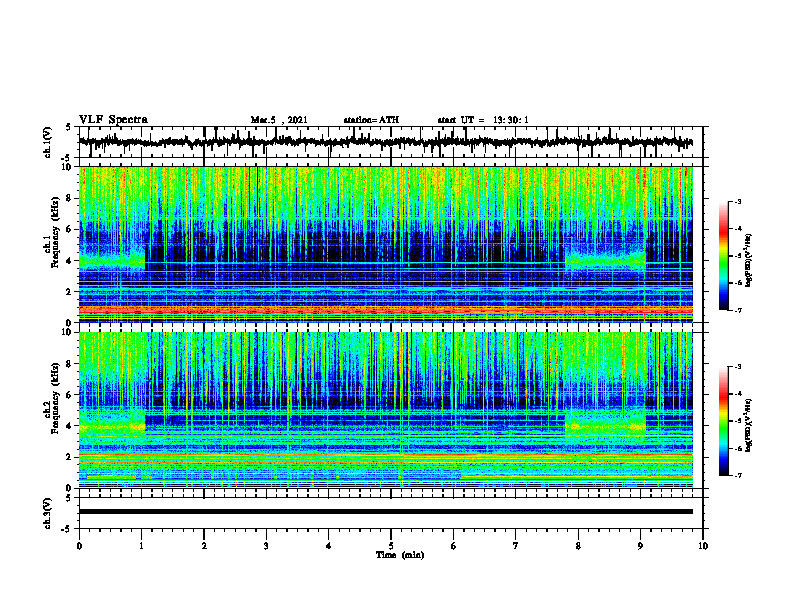The height and width of the screenshot is (612, 792).
Task: Select the "start UT = 13:30: 1" text
Action: (x=483, y=120)
